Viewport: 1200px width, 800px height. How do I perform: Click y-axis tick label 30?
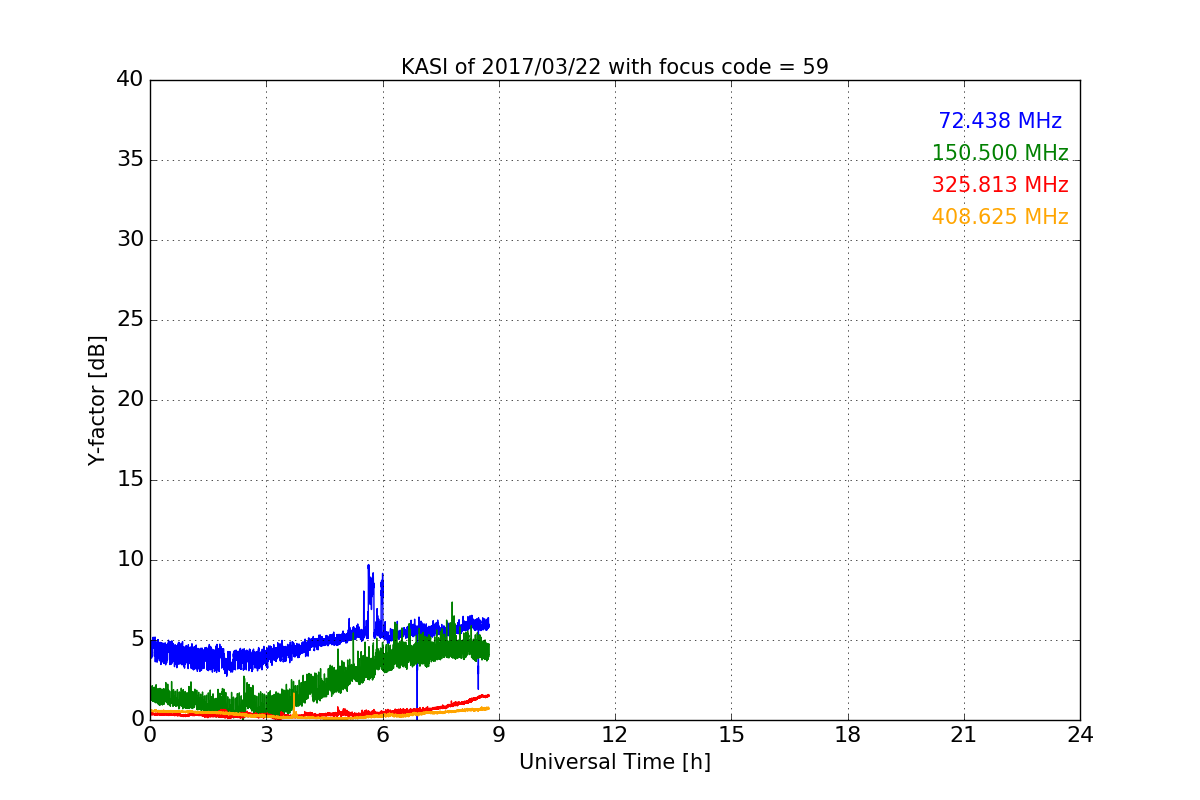point(130,240)
